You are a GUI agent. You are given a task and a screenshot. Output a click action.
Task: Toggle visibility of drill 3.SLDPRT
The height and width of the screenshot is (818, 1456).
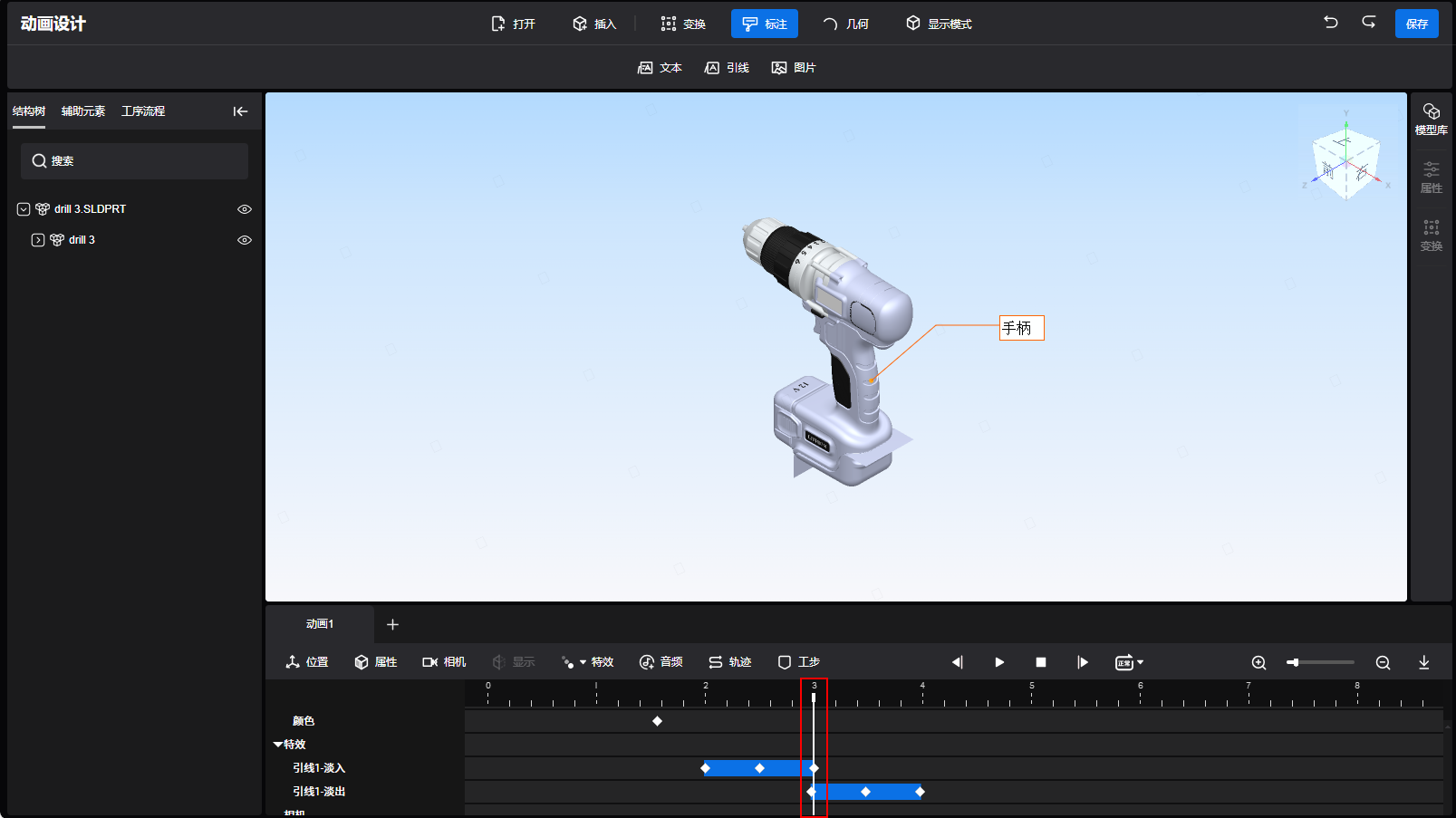245,209
